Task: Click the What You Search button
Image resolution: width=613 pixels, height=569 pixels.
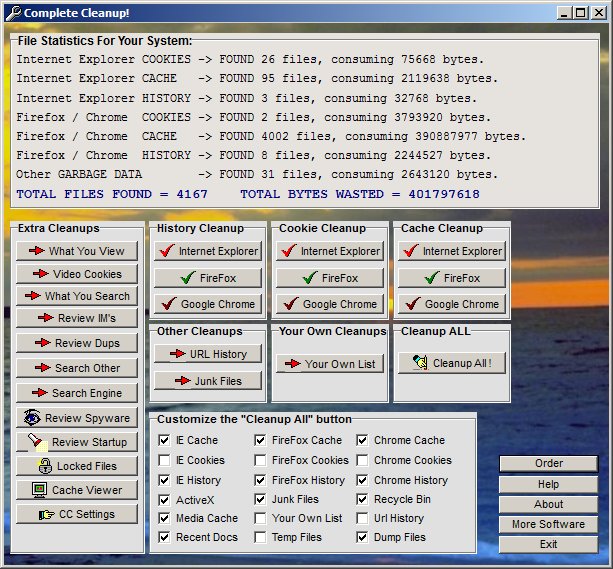Action: tap(77, 296)
